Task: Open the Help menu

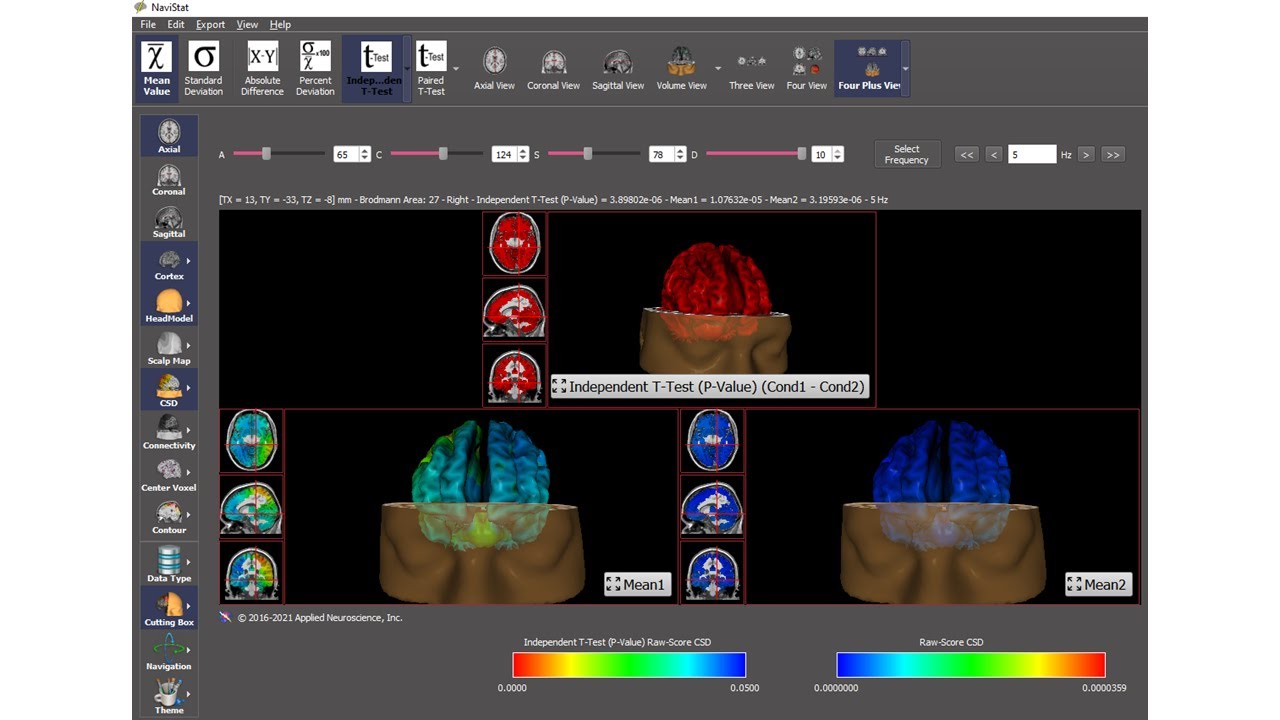Action: tap(280, 24)
